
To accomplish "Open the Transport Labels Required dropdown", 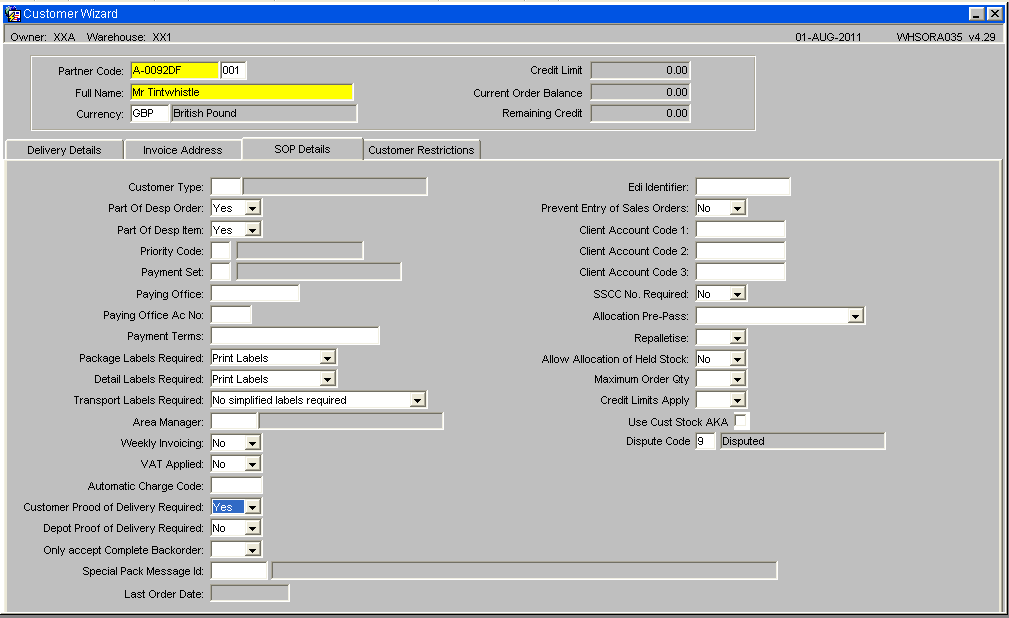I will tap(418, 400).
